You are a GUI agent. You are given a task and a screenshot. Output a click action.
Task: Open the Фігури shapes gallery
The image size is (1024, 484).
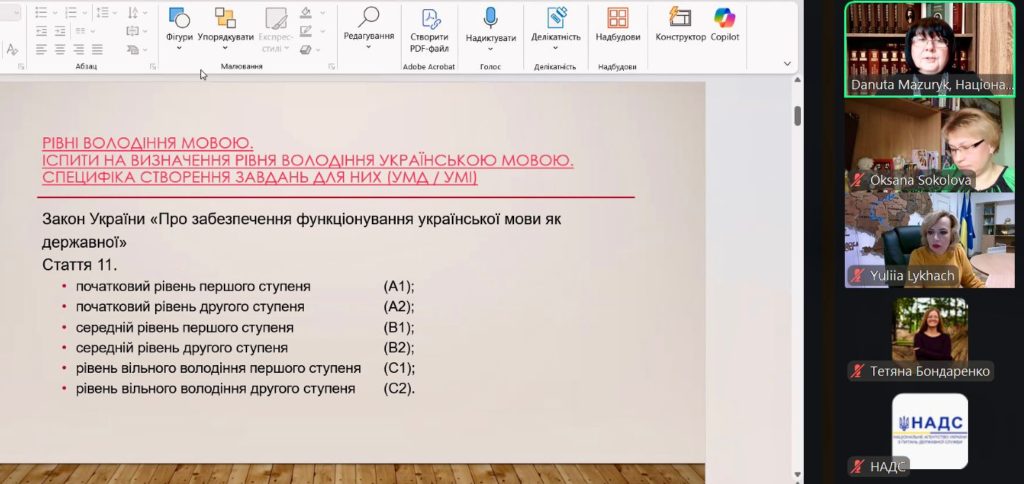pos(179,25)
